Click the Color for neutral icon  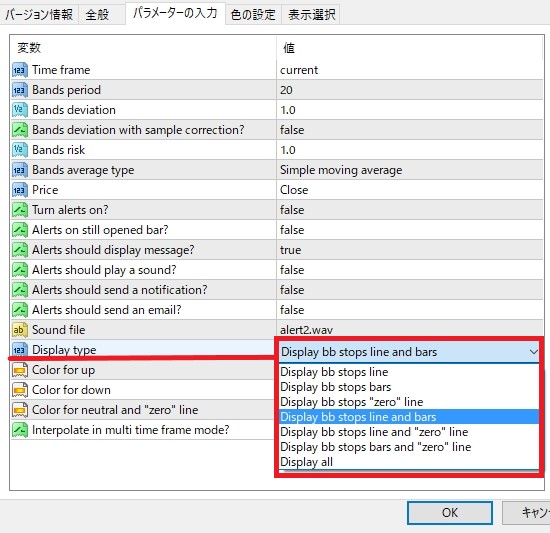coord(20,410)
